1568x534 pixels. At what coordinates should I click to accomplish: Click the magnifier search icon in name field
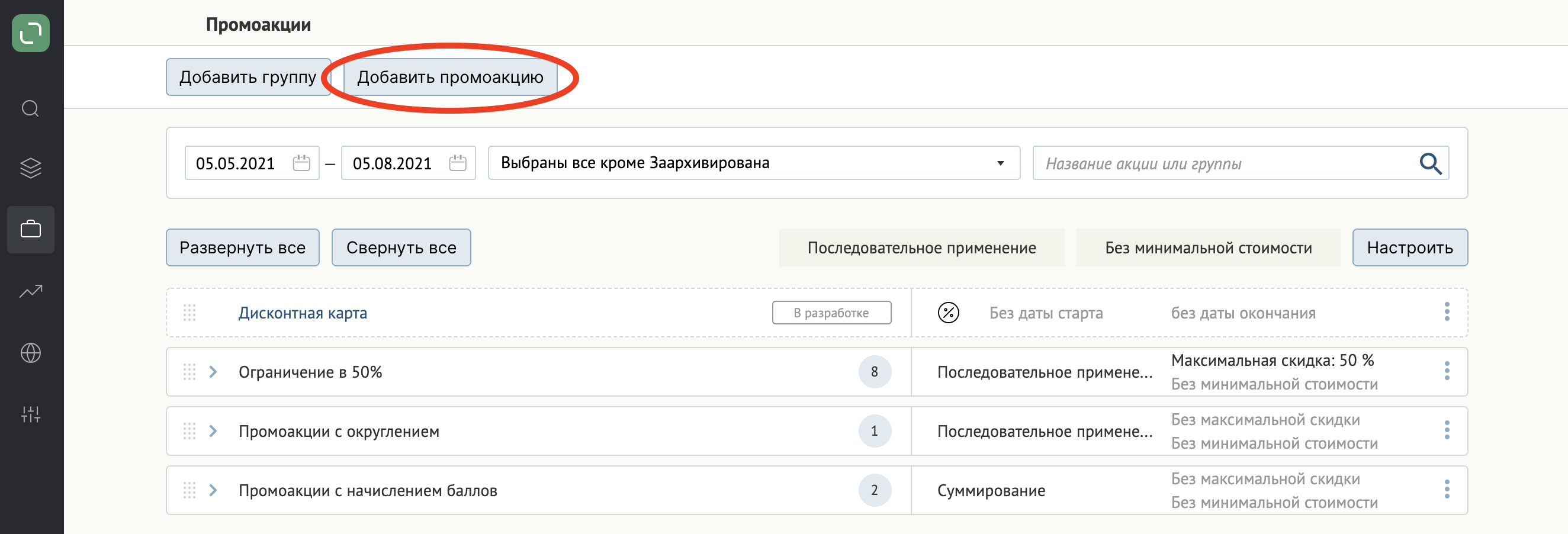(x=1431, y=163)
